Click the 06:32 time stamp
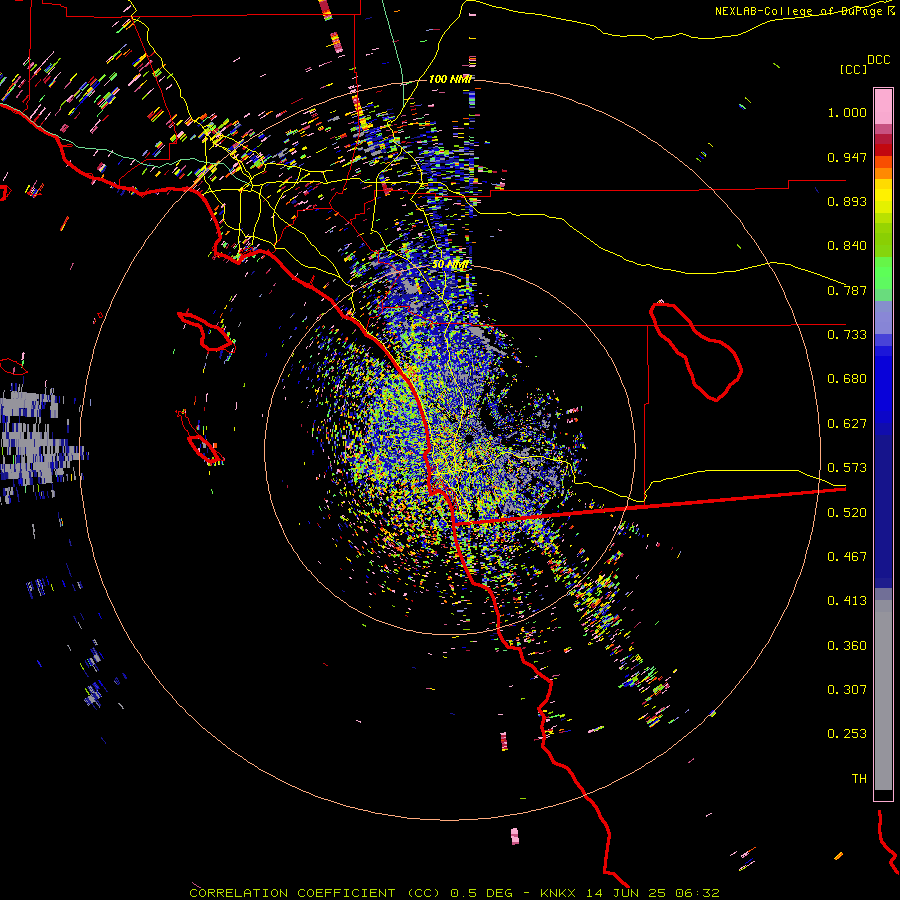The height and width of the screenshot is (900, 900). coord(697,893)
